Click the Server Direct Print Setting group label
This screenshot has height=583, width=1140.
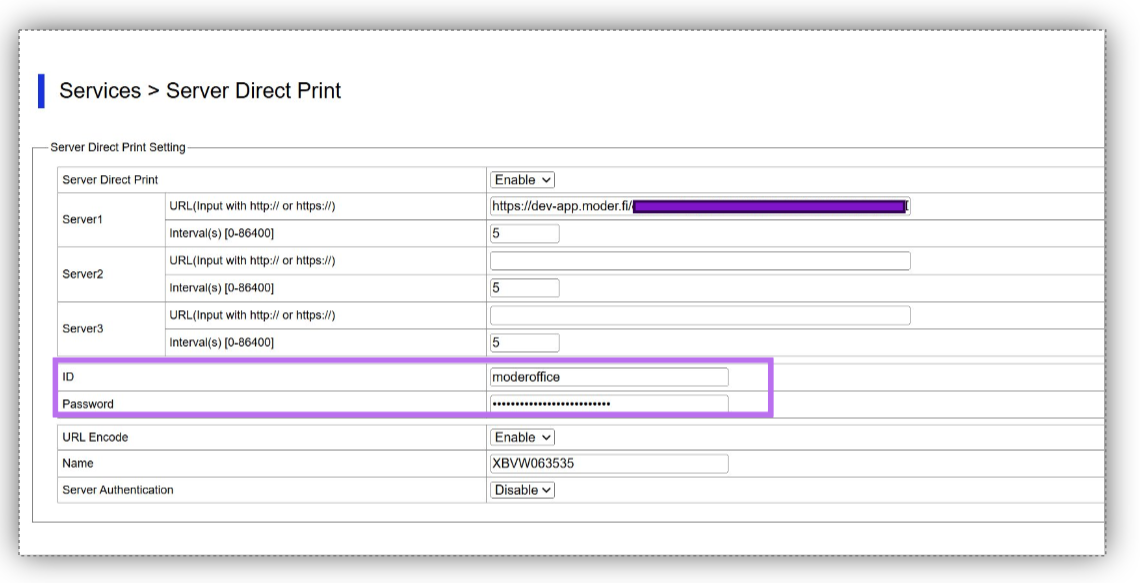(x=118, y=147)
